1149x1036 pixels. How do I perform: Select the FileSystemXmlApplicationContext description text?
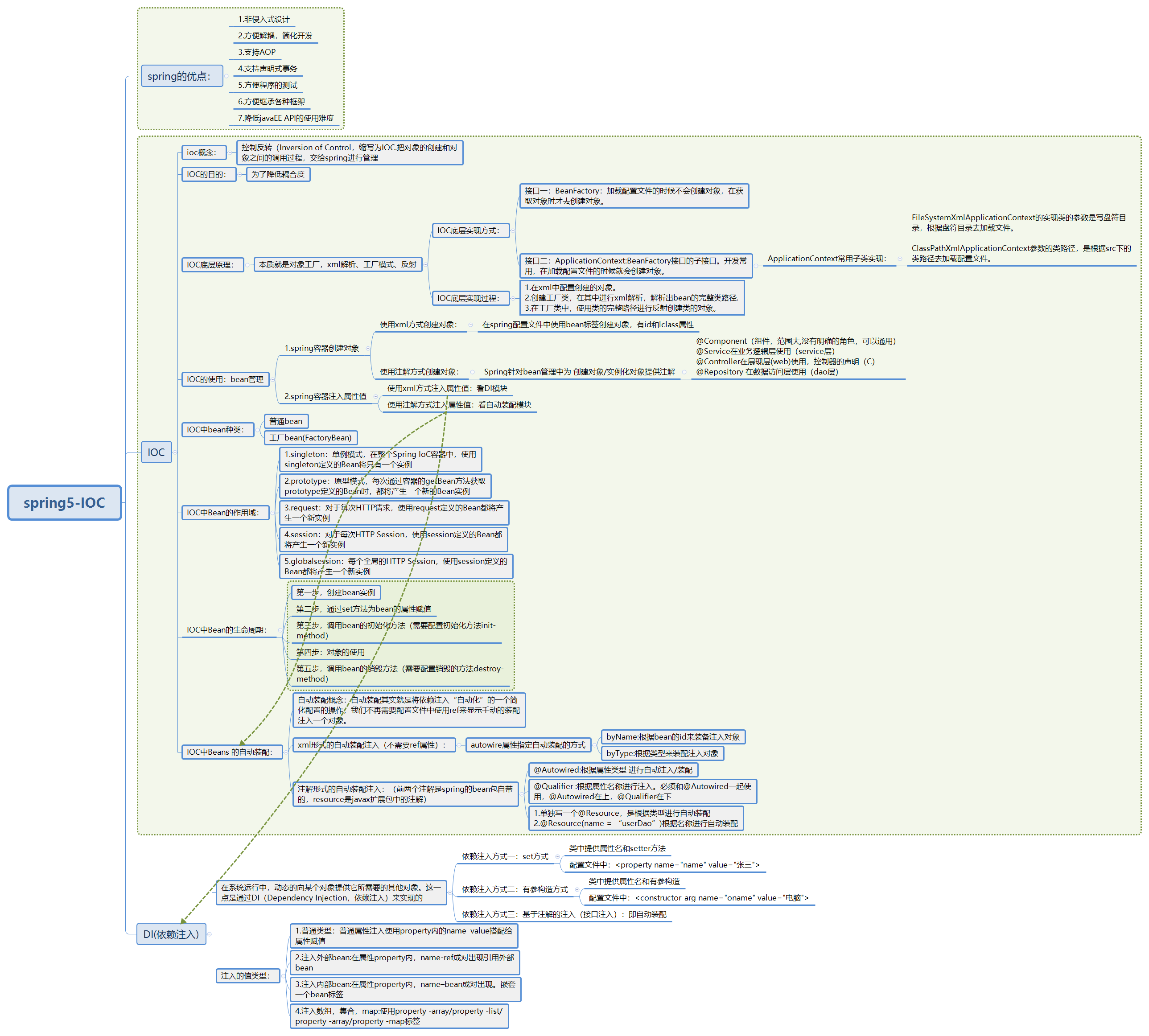1021,238
